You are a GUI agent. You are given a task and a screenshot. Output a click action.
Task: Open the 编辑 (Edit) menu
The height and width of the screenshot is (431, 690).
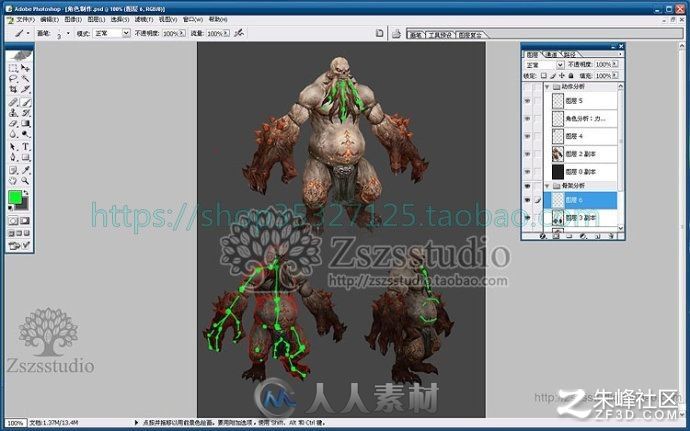(49, 20)
